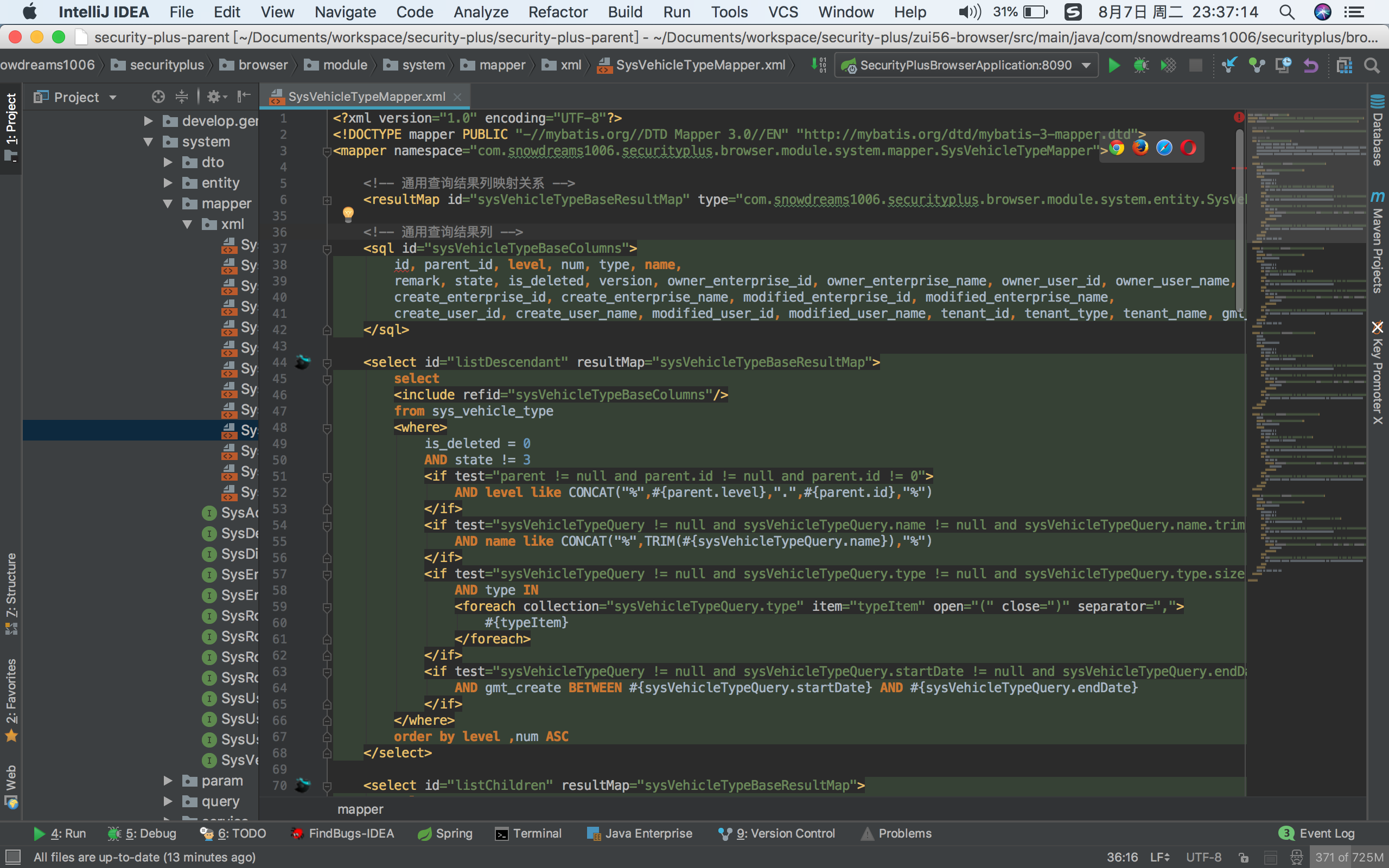This screenshot has height=868, width=1389.
Task: Collapse the mapper folder in tree
Action: click(x=168, y=203)
